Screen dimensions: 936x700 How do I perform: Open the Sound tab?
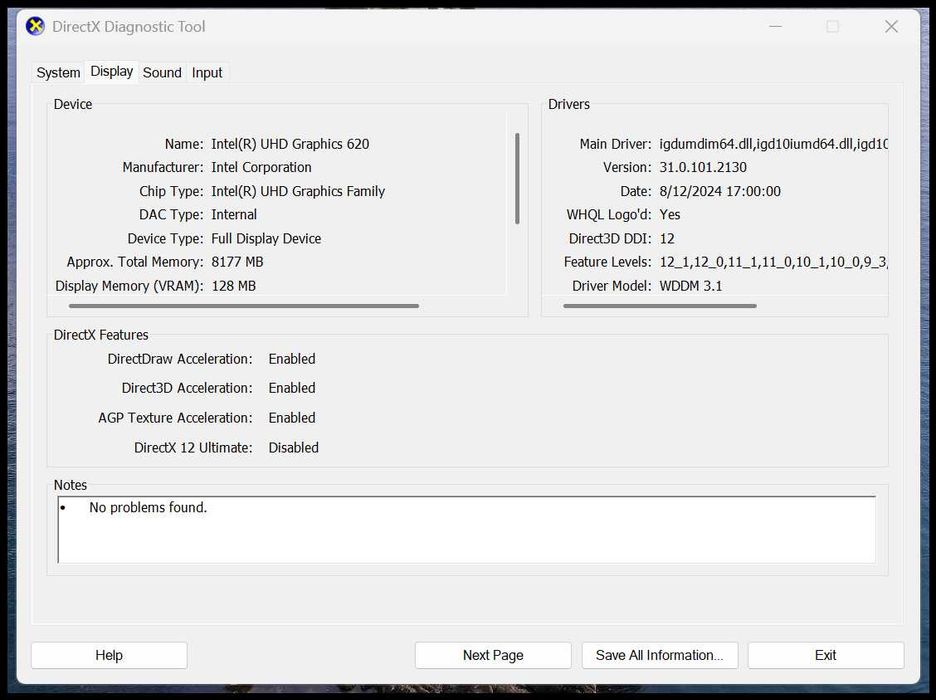point(162,73)
